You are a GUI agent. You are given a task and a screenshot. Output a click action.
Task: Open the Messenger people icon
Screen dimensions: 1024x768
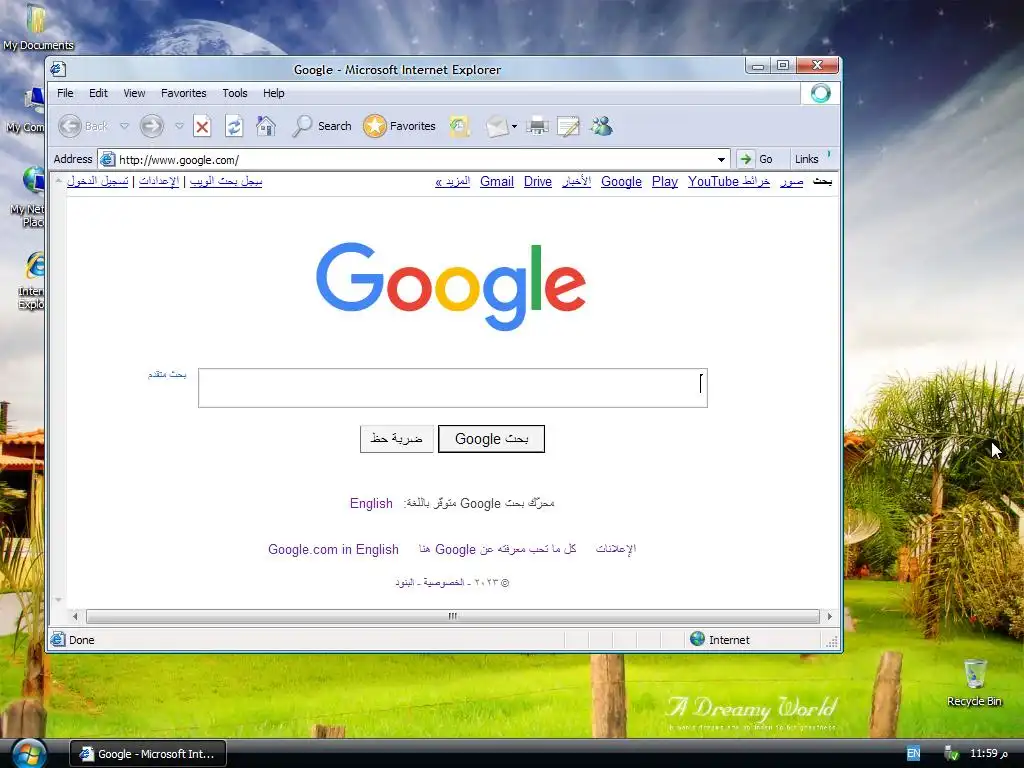pyautogui.click(x=601, y=126)
